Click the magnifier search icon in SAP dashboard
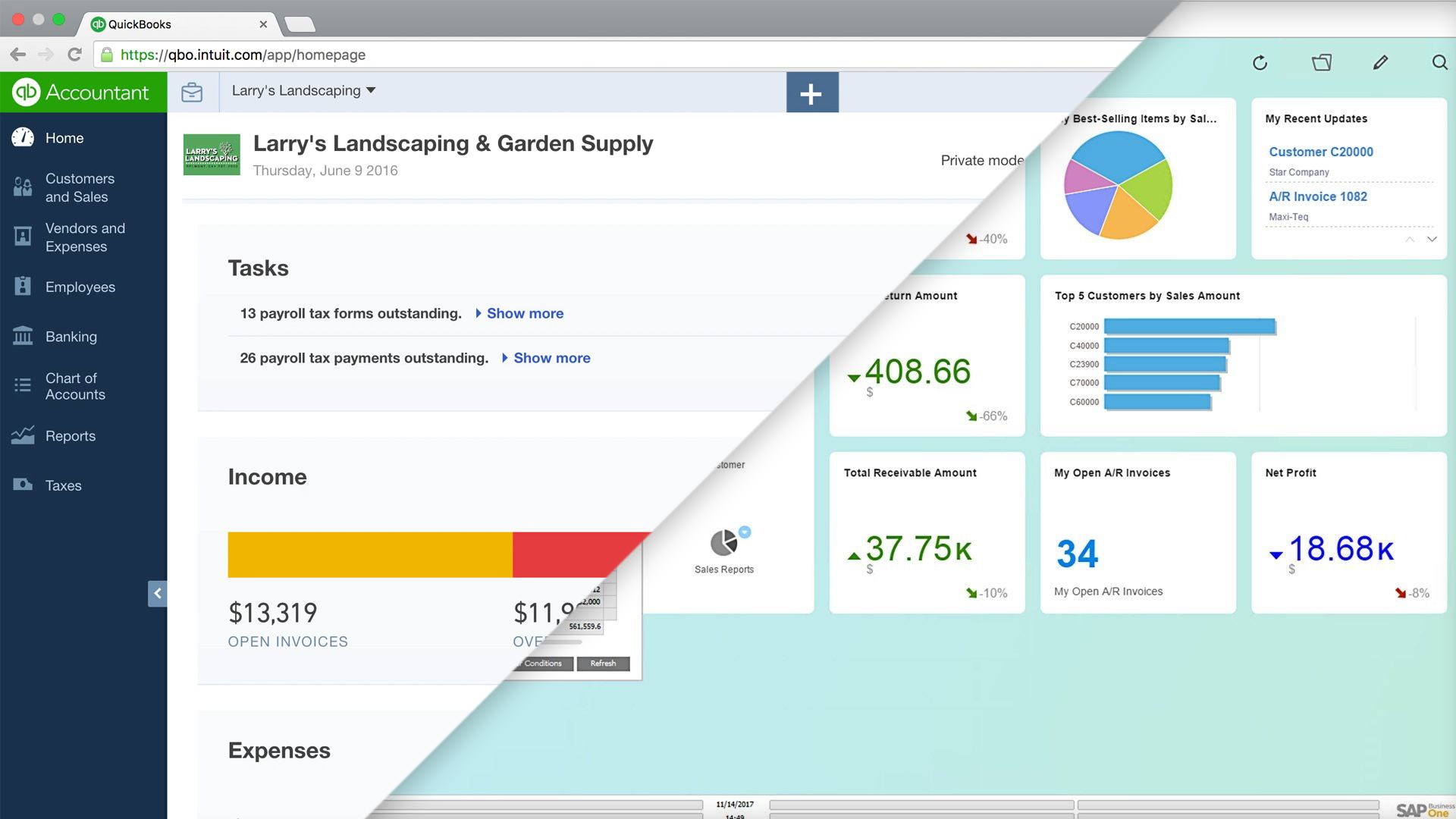This screenshot has width=1456, height=819. tap(1439, 63)
